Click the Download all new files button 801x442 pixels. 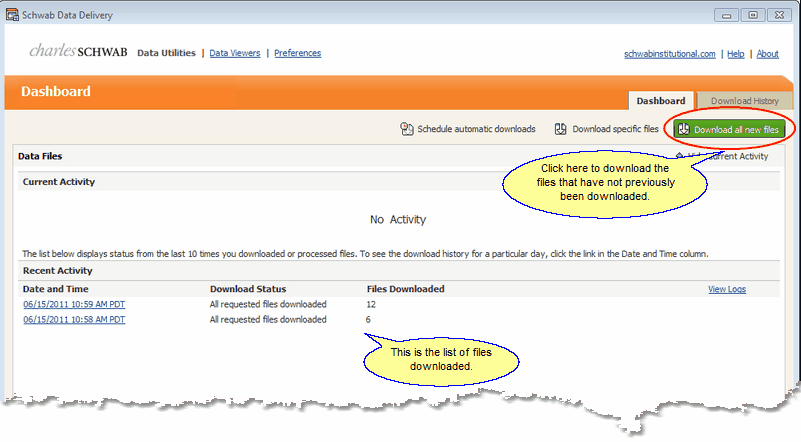[x=729, y=129]
